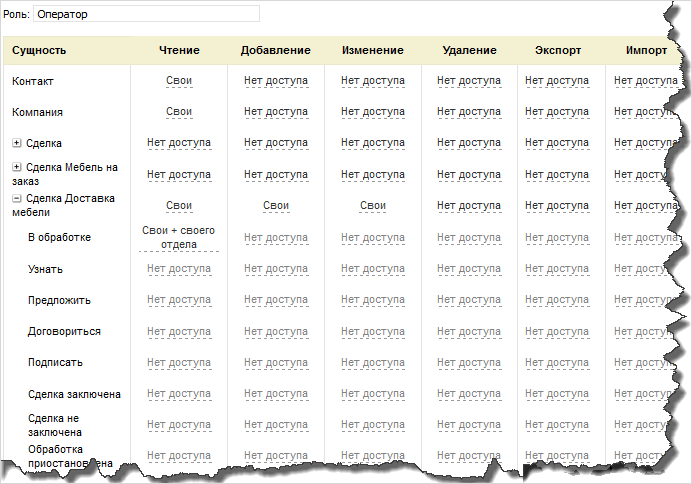Change Контакт read permission Свои
692x484 pixels.
tap(179, 81)
